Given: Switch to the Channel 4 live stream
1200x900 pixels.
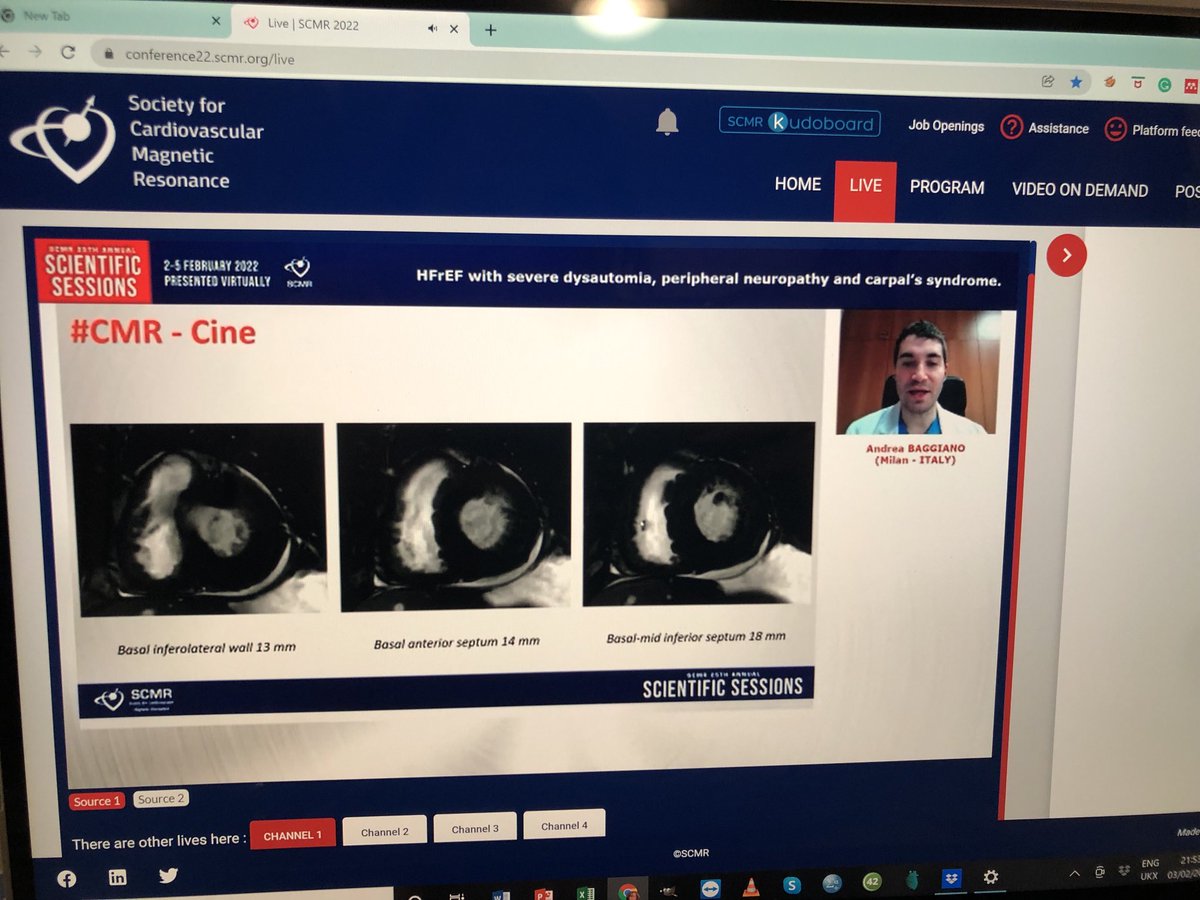Looking at the screenshot, I should (x=564, y=825).
